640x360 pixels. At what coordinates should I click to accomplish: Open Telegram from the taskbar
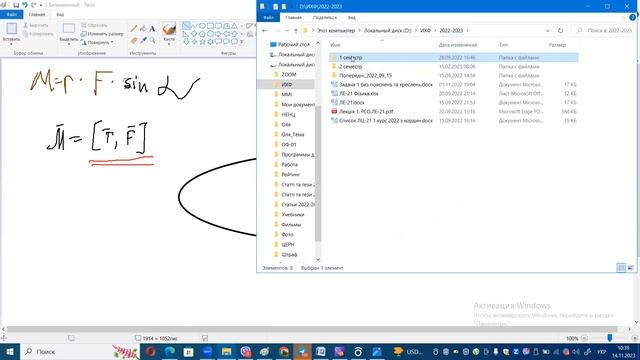tap(302, 351)
